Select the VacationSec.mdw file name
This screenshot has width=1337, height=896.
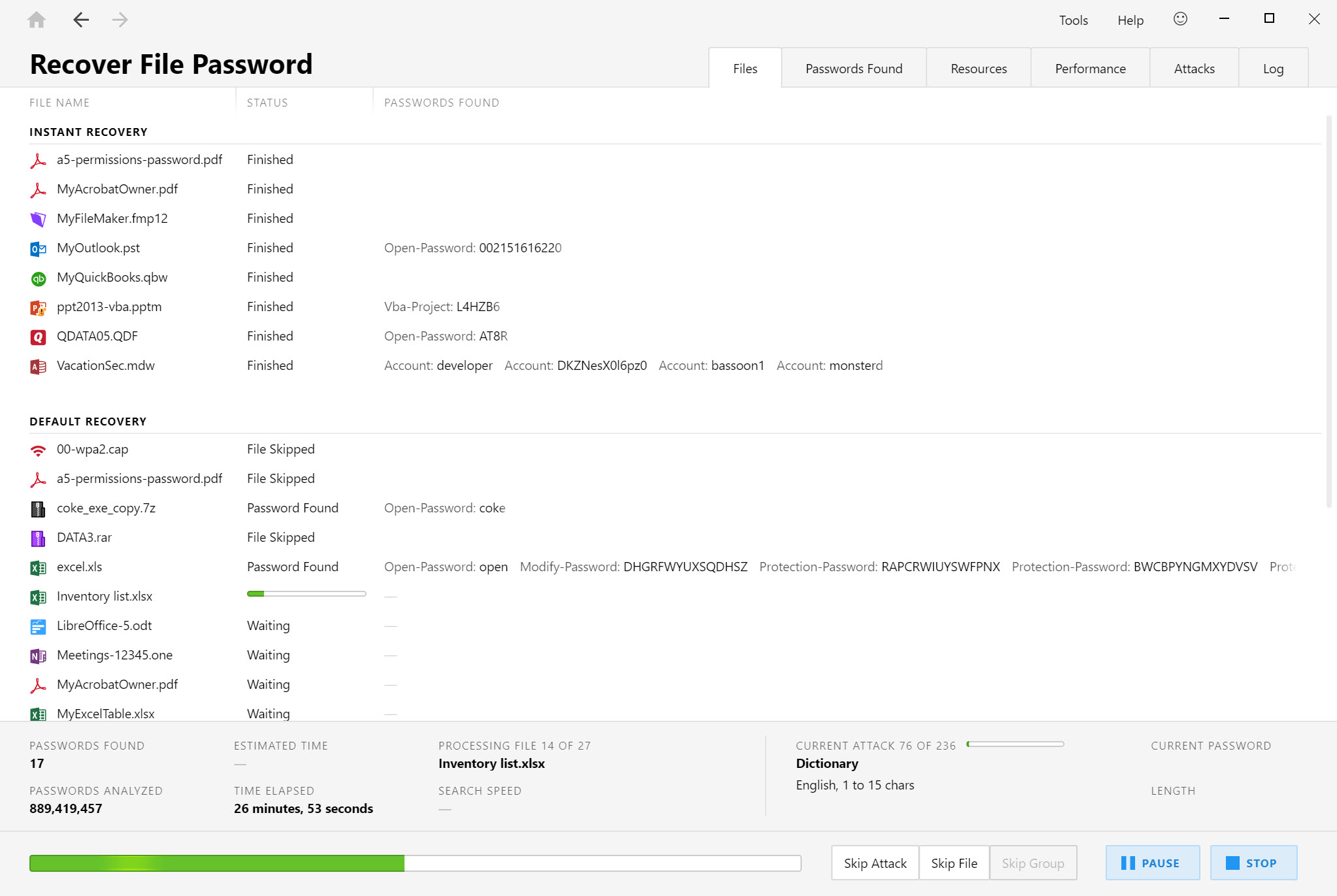[x=106, y=365]
